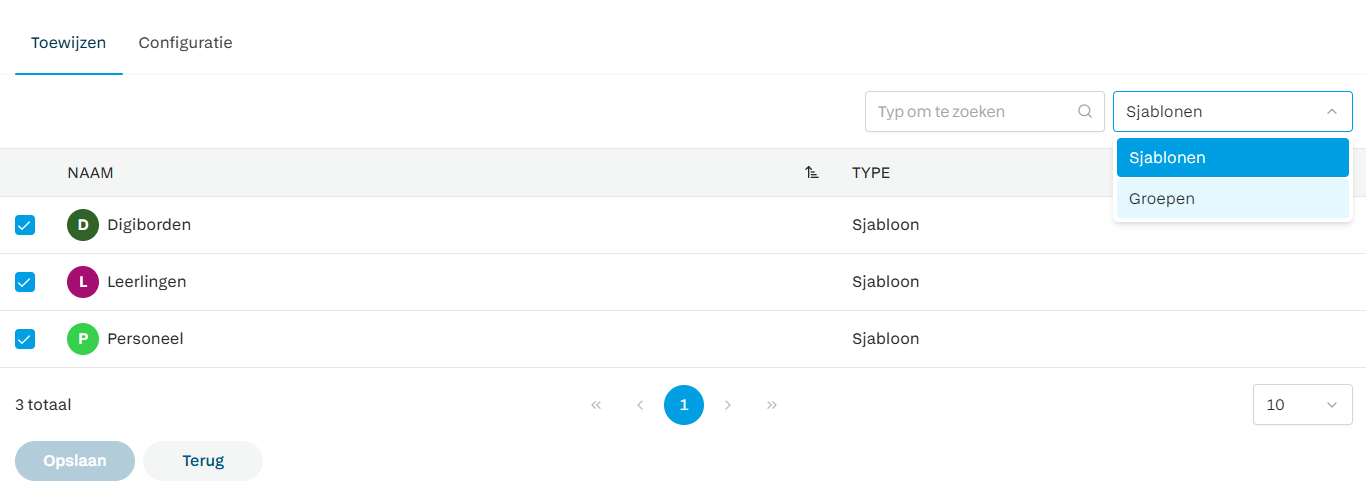Uncheck the Digiborden row checkbox

pyautogui.click(x=25, y=225)
